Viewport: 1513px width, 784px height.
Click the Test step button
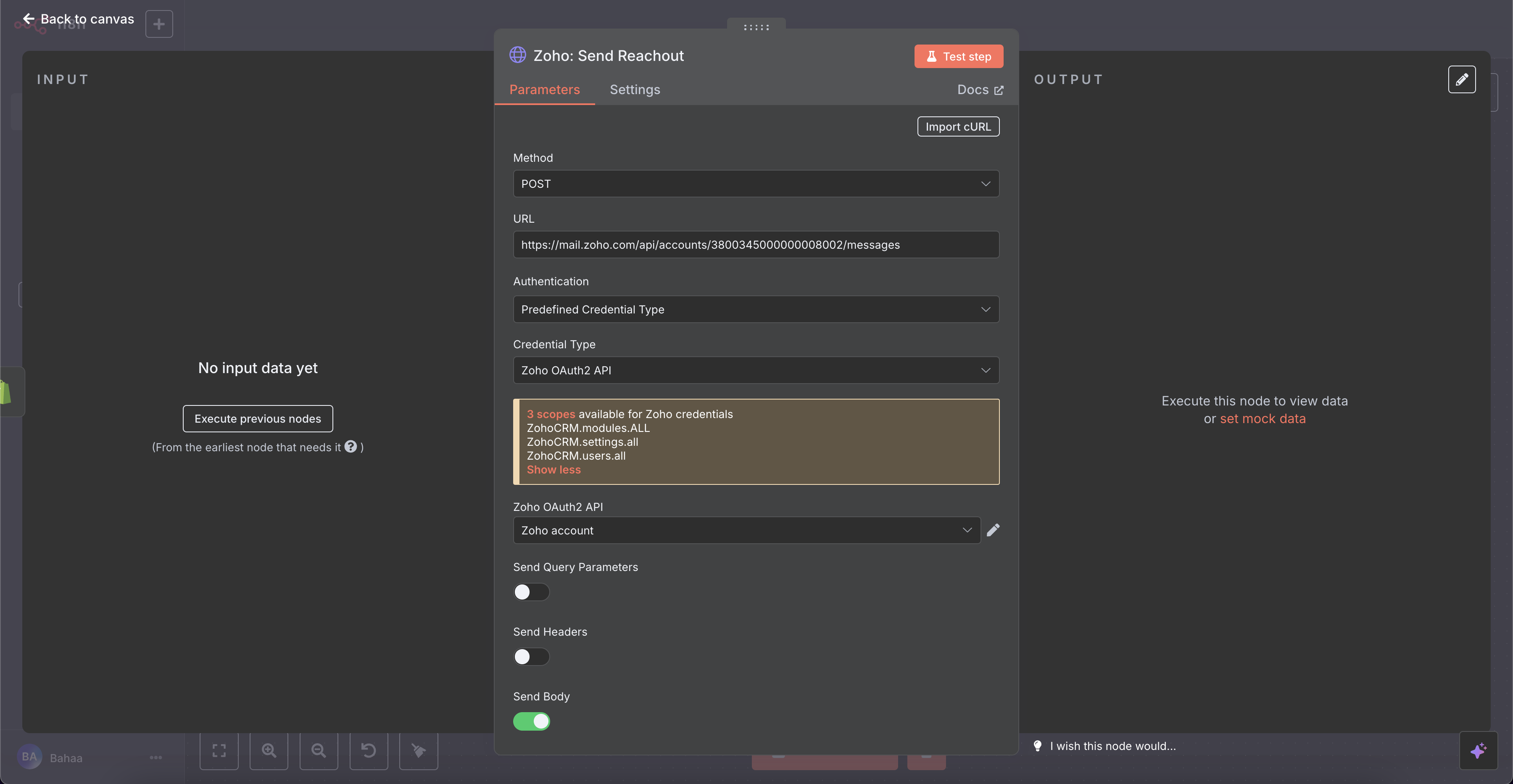[x=959, y=56]
